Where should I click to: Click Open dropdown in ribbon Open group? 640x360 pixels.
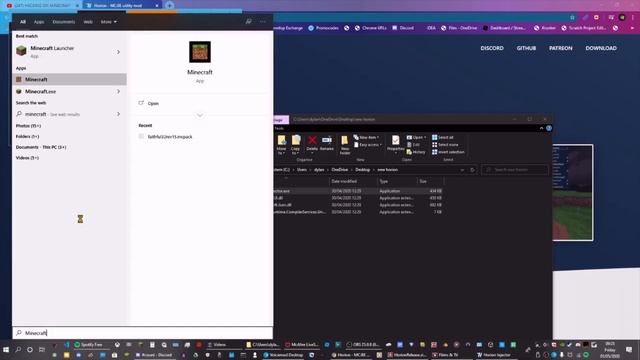click(x=416, y=138)
